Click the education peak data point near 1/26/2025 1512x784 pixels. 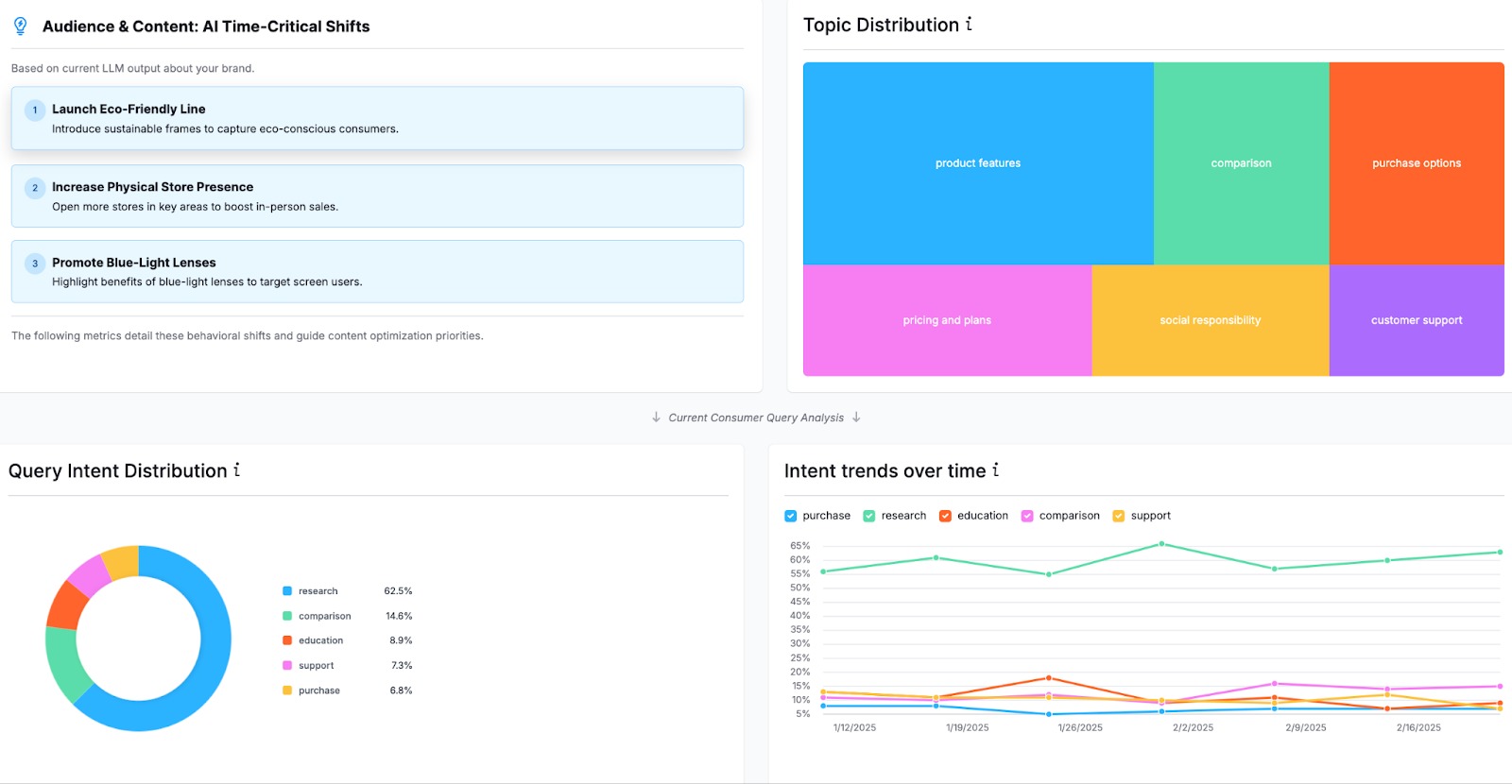(x=1049, y=678)
